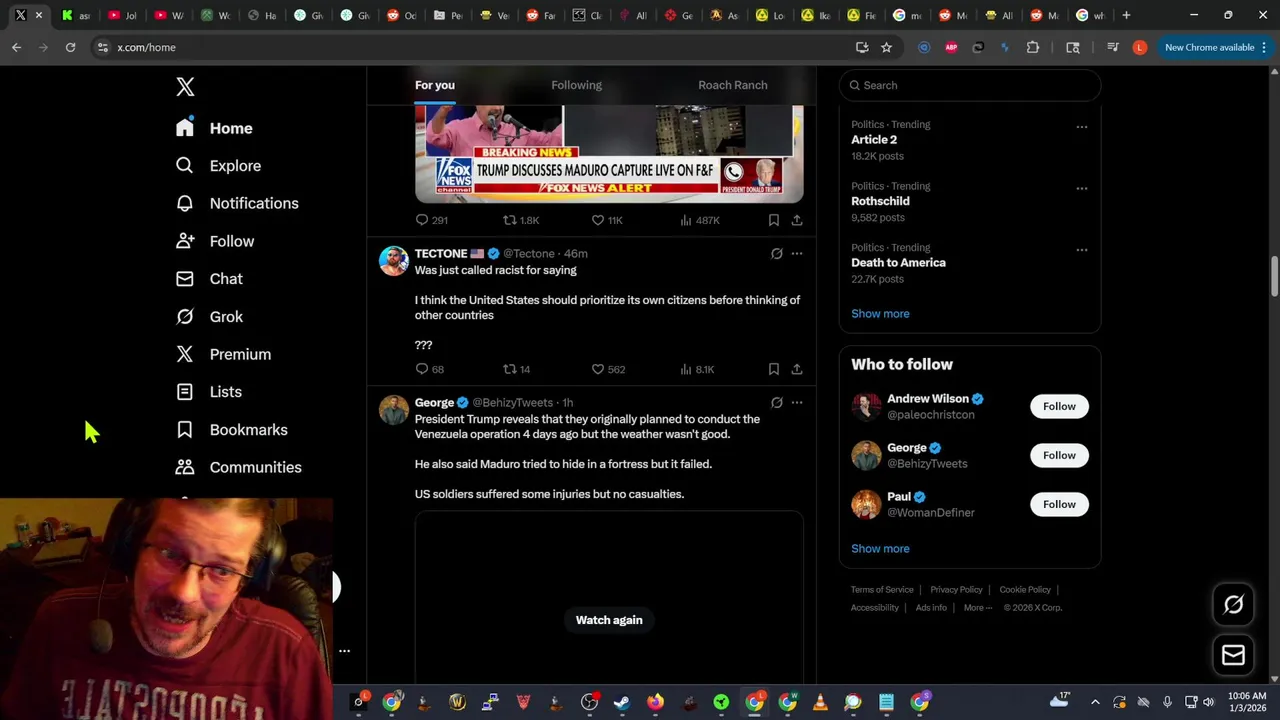1280x720 pixels.
Task: Open more options for Article 2 trend
Action: [x=1081, y=127]
